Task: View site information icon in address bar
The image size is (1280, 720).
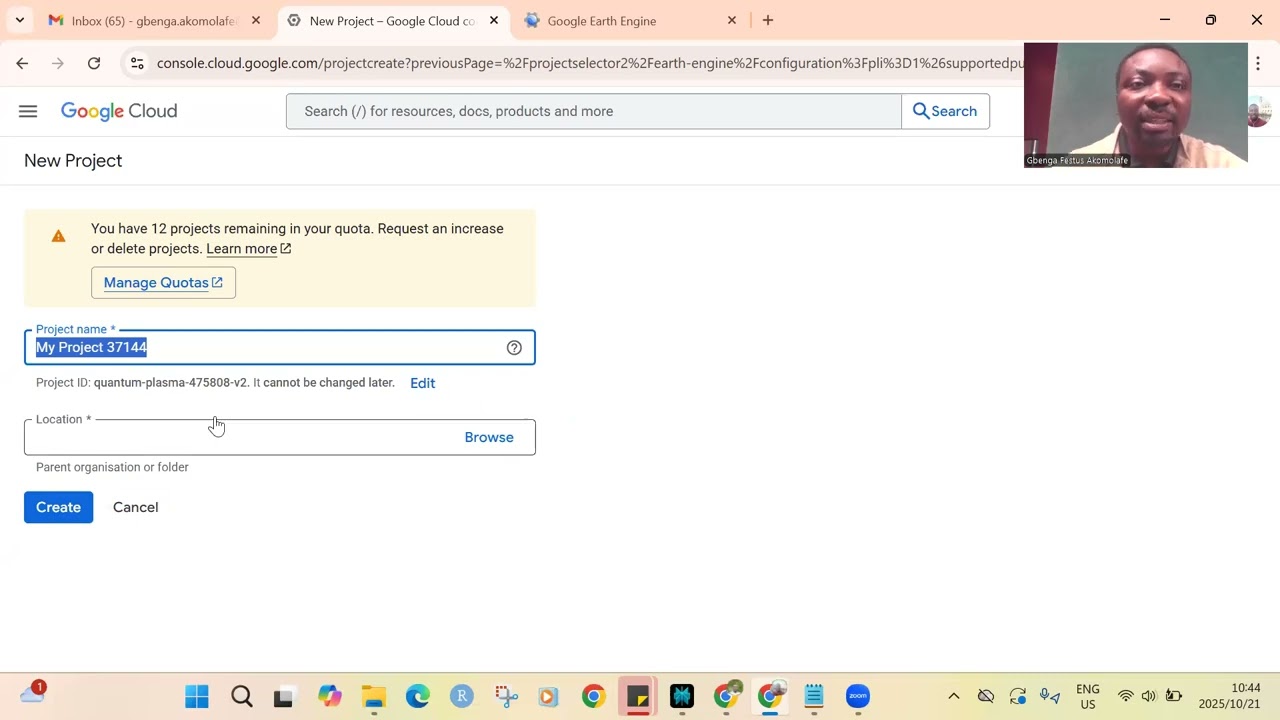Action: coord(137,63)
